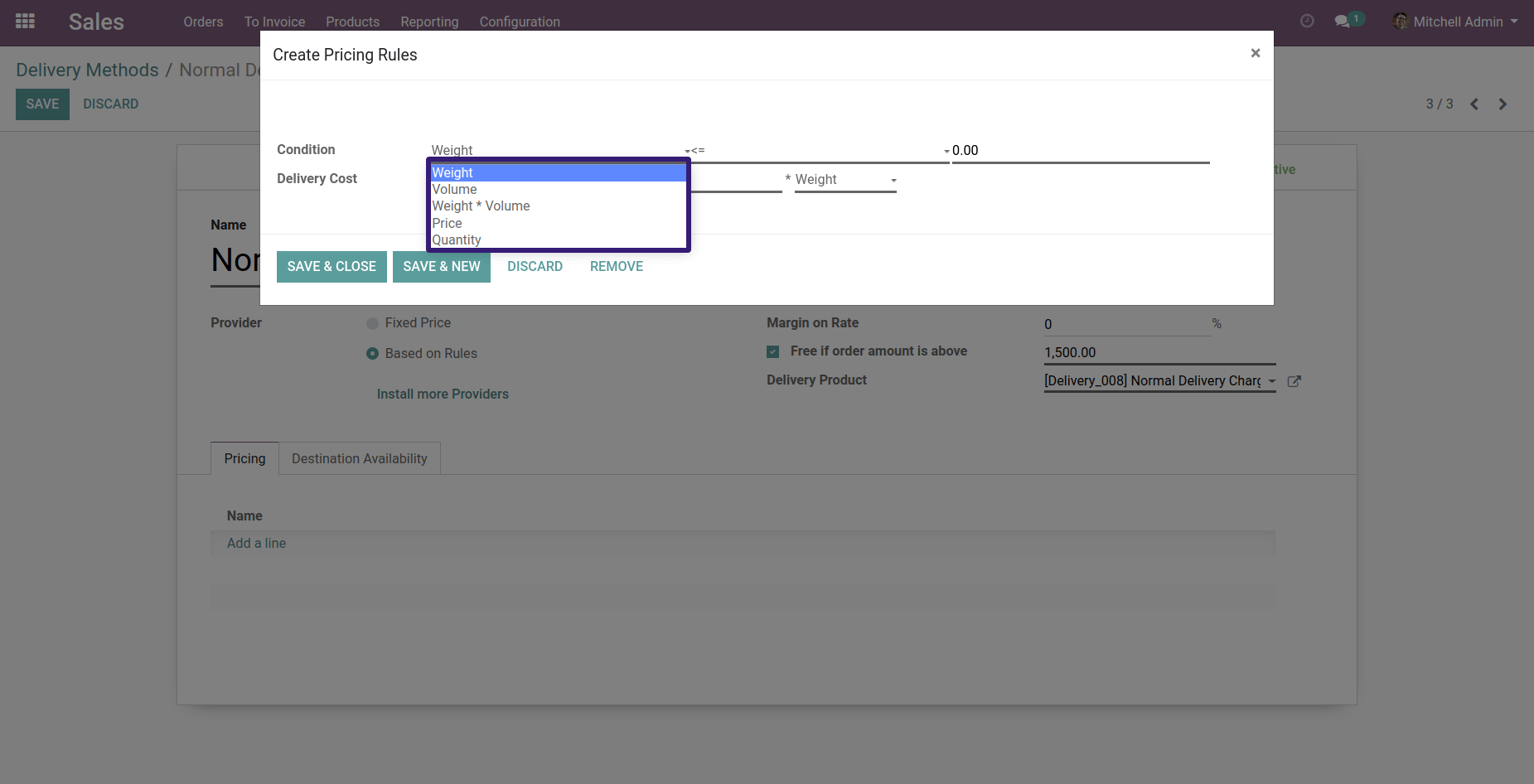Image resolution: width=1534 pixels, height=784 pixels.
Task: Choose Quantity in the condition list
Action: coord(559,240)
